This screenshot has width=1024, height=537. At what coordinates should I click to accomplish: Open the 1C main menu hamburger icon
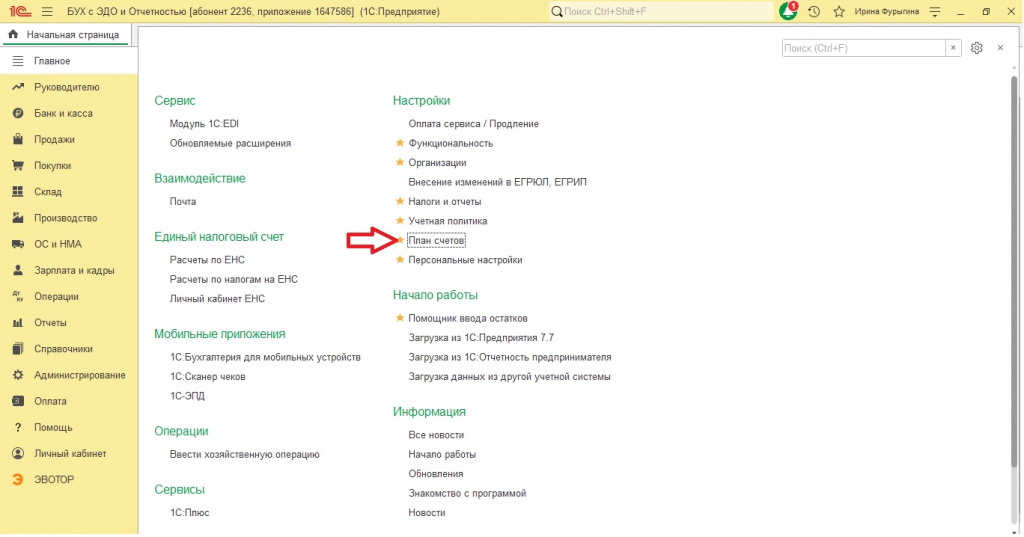click(47, 12)
